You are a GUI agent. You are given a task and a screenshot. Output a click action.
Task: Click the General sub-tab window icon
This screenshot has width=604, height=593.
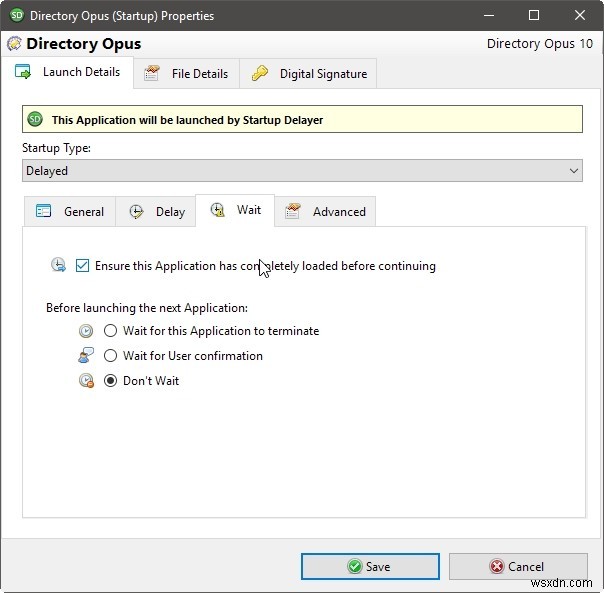click(43, 211)
